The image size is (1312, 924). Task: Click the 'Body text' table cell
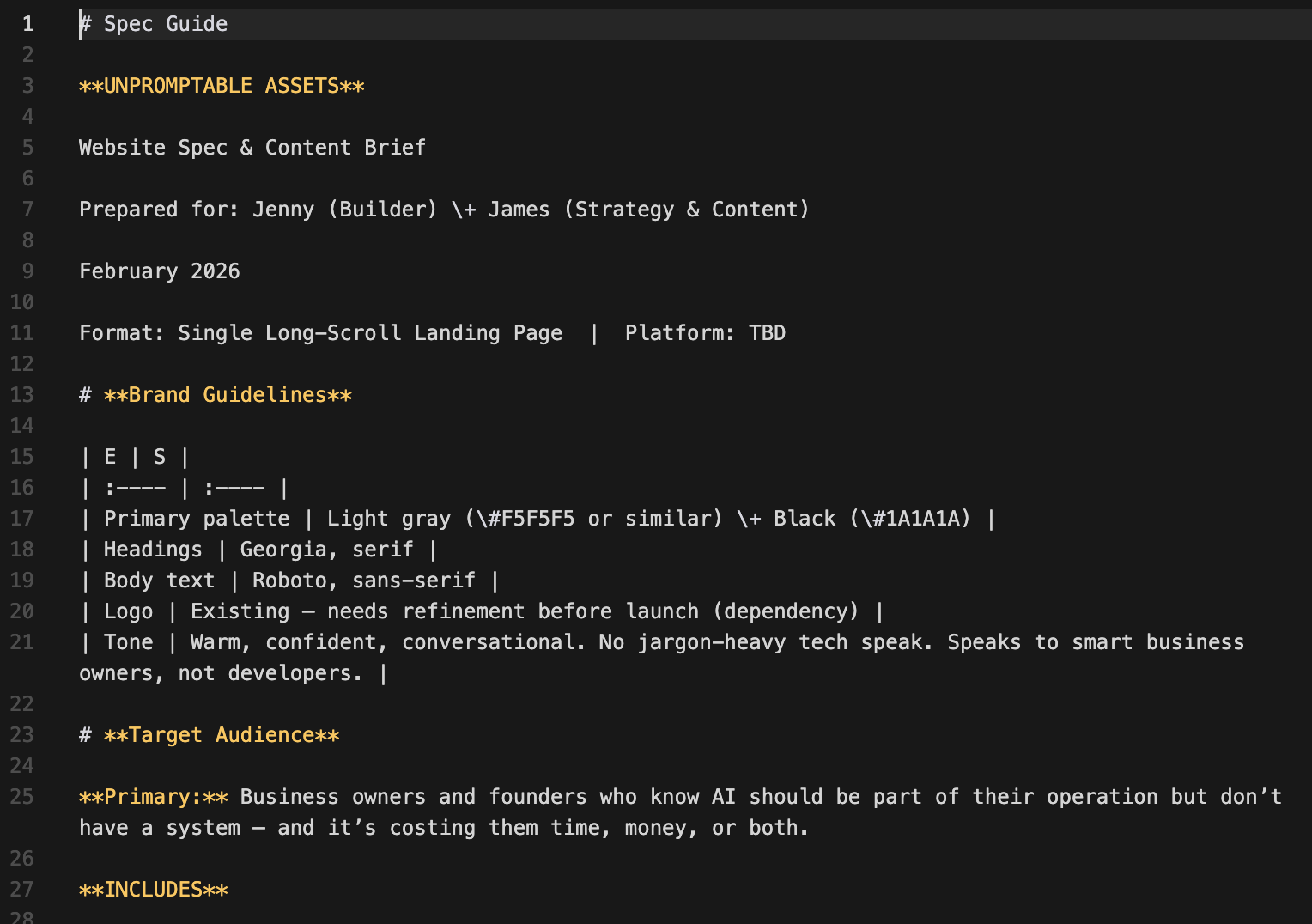click(159, 581)
